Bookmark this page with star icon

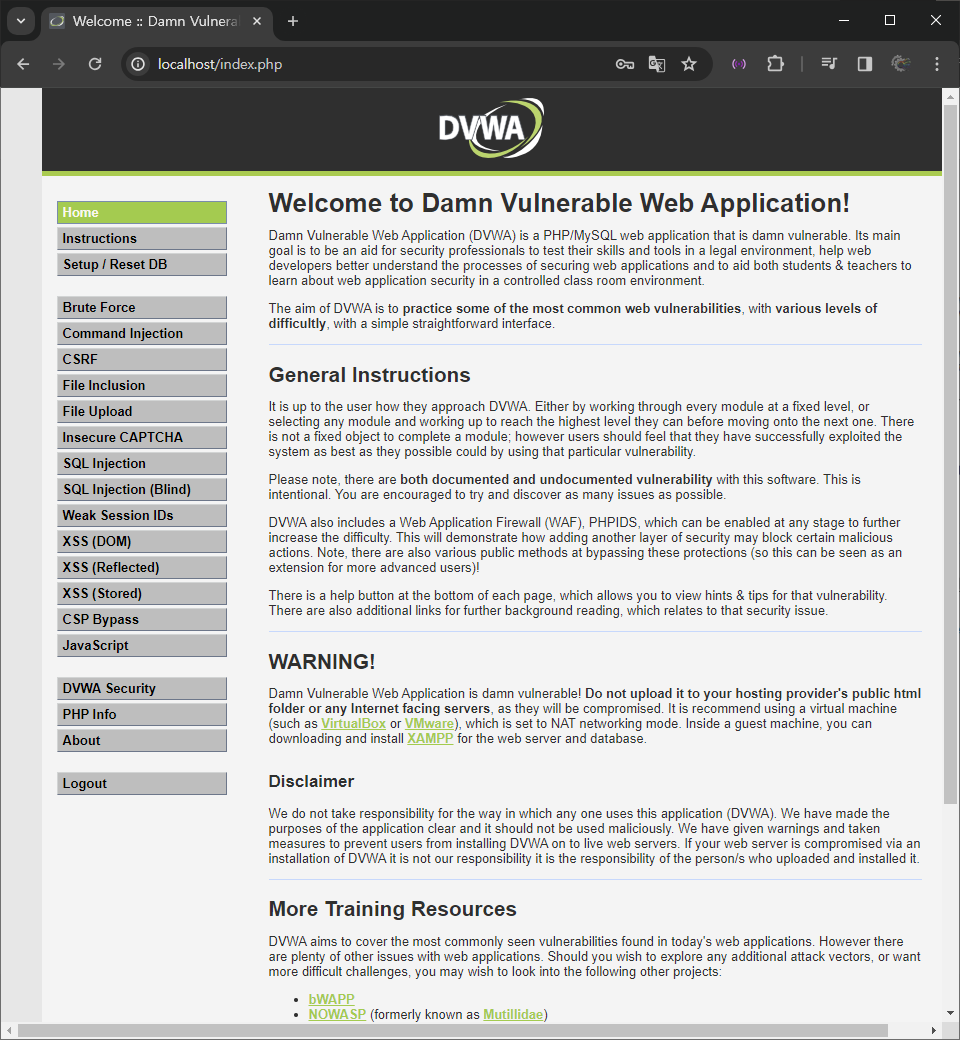pos(689,64)
